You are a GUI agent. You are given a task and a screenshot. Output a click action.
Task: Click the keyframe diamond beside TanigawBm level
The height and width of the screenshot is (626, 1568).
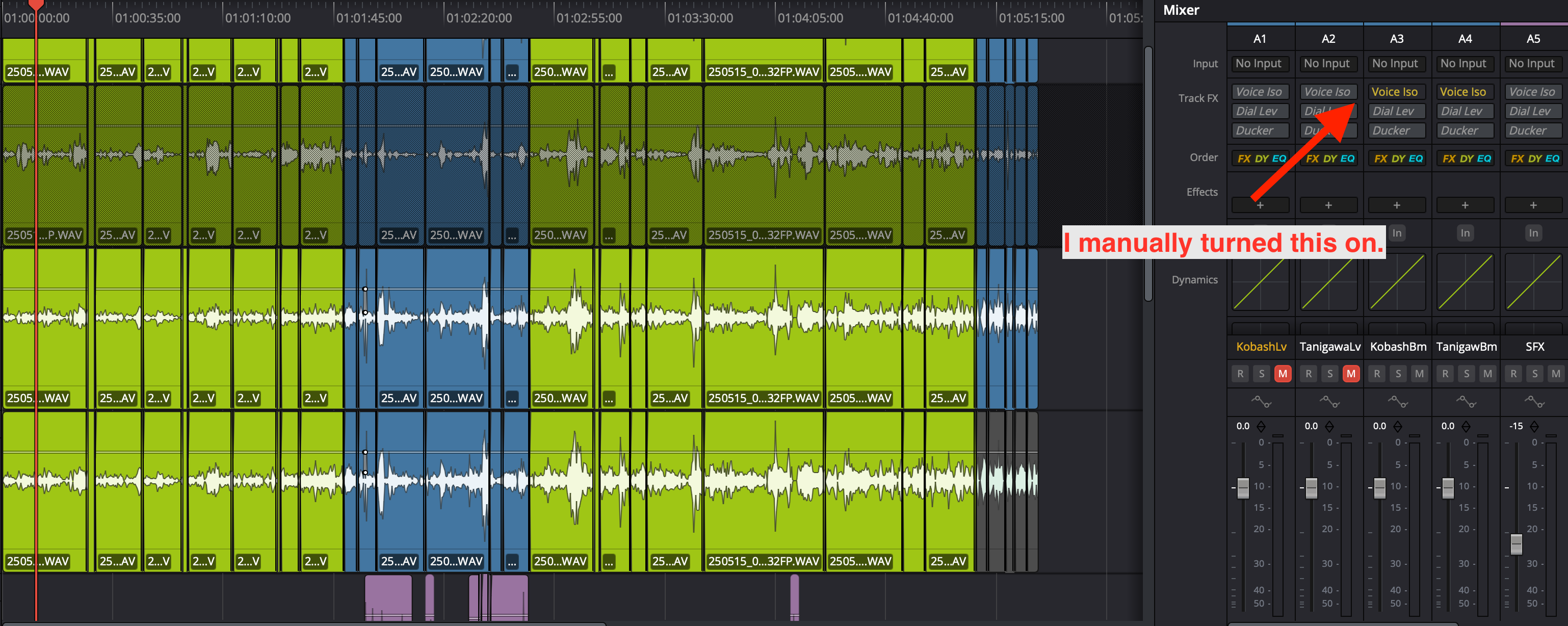(x=1466, y=426)
